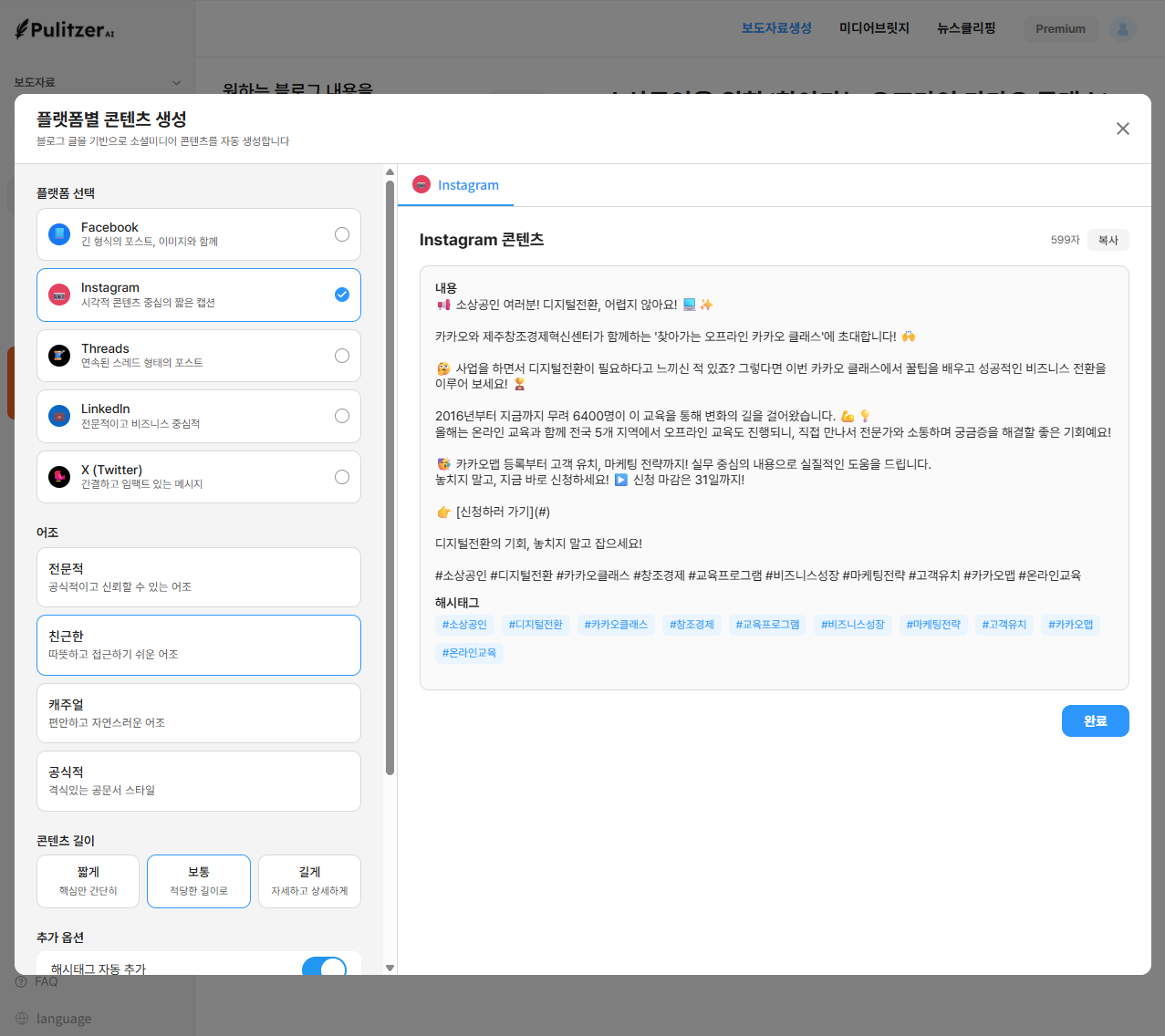Click the Pulitzer AI logo

[x=65, y=29]
